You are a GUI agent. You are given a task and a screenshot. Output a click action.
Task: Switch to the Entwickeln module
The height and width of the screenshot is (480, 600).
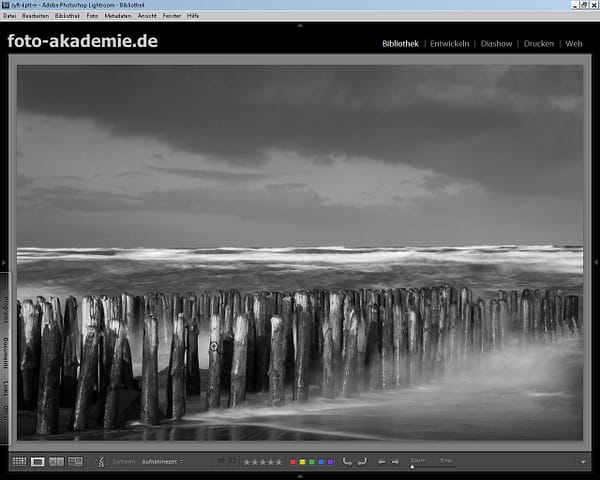click(449, 44)
